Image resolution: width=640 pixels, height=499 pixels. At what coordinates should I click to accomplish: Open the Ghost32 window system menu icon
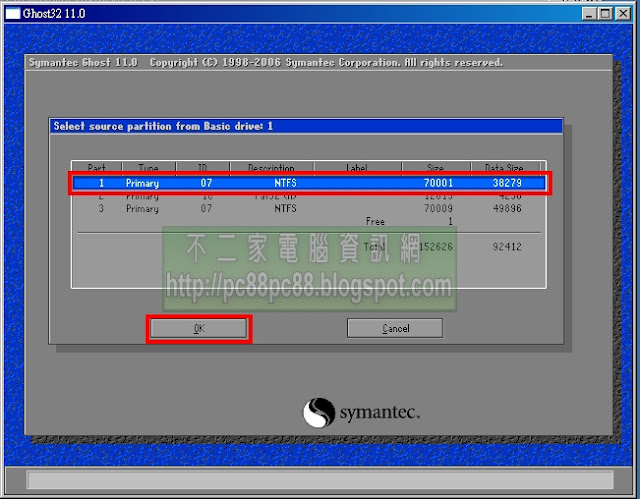pyautogui.click(x=13, y=13)
